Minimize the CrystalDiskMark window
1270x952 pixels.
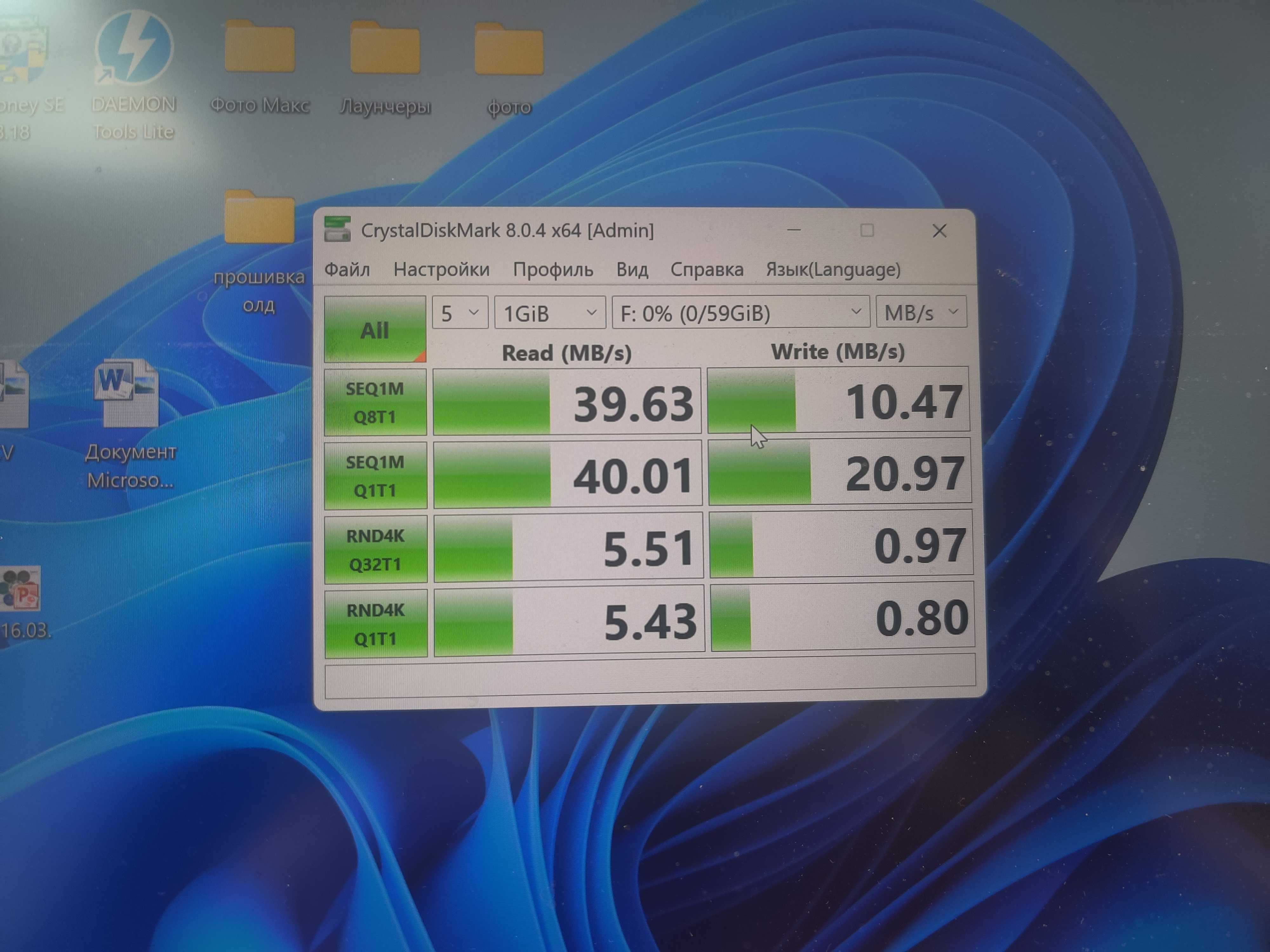793,230
